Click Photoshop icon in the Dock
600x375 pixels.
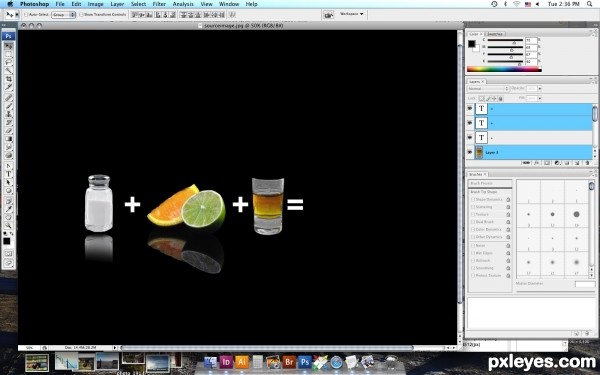pos(305,362)
